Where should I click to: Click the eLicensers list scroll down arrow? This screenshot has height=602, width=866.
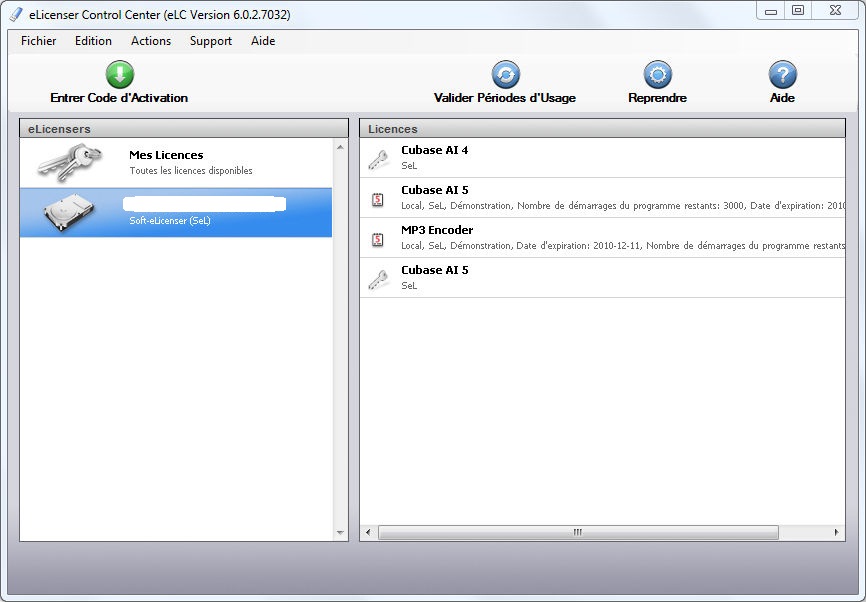coord(340,532)
